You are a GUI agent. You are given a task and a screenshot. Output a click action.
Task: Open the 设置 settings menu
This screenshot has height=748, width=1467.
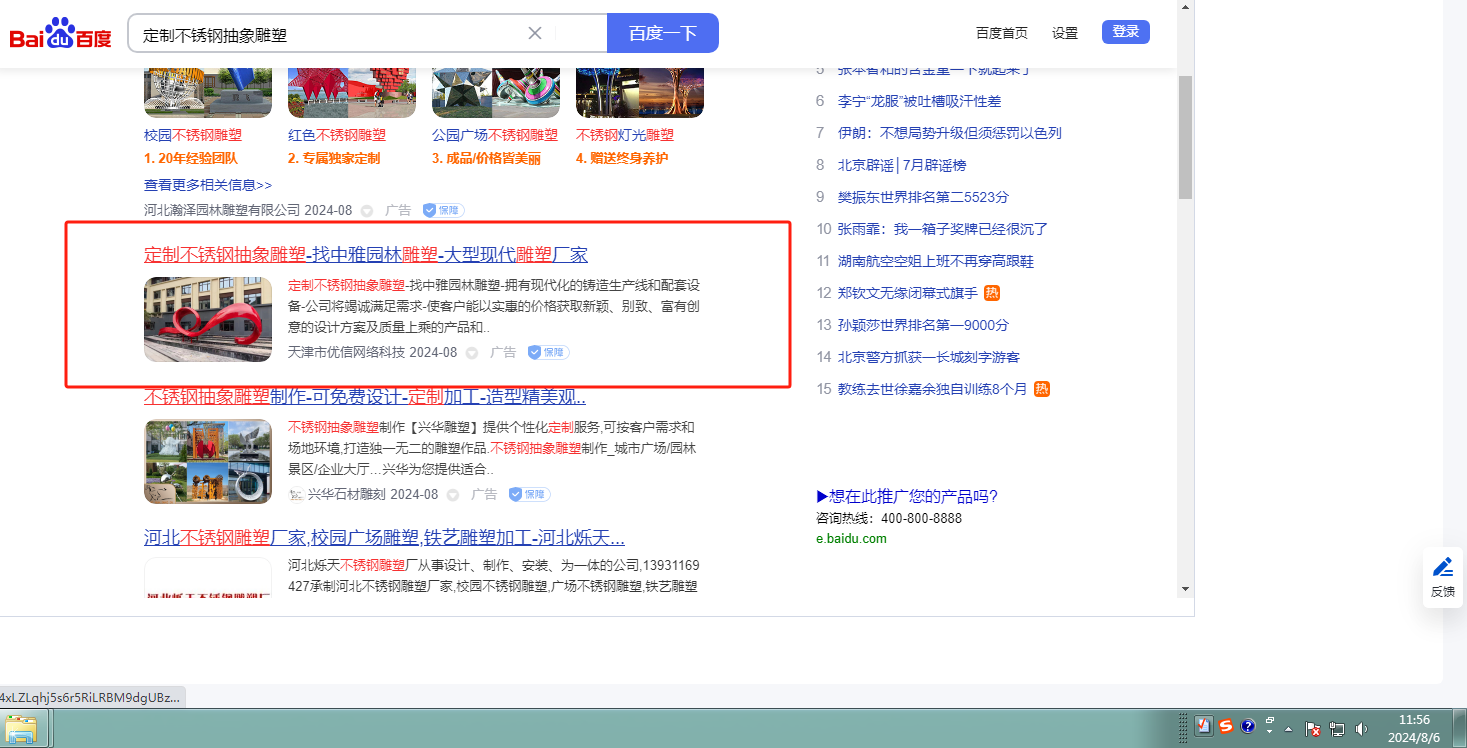(x=1065, y=33)
